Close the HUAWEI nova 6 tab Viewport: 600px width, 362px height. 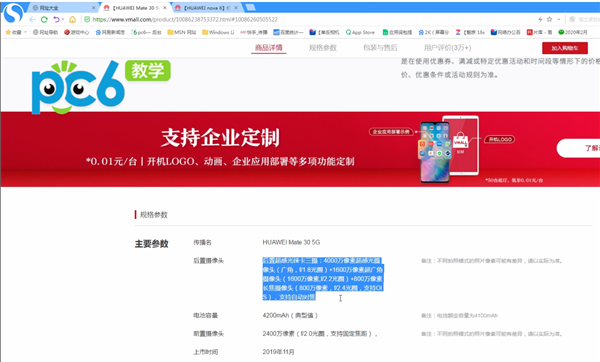236,8
